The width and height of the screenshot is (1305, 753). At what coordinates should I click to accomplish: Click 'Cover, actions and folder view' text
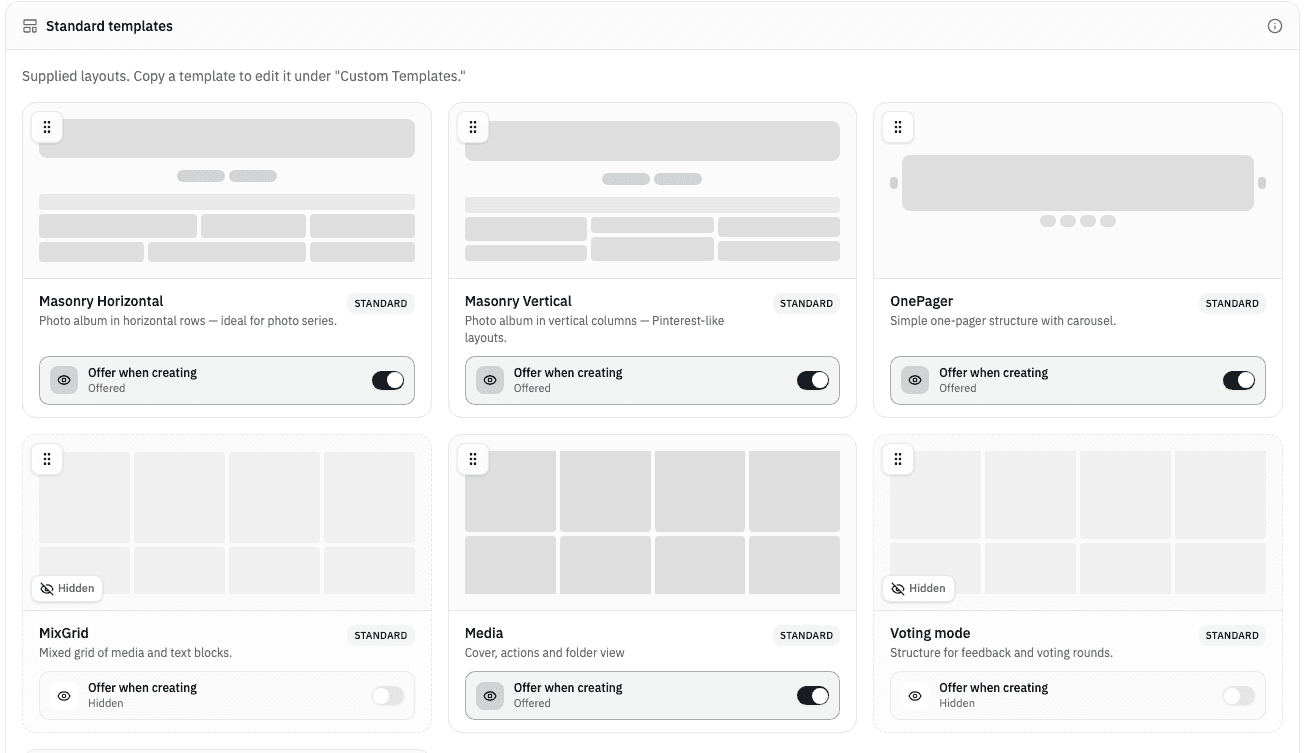pyautogui.click(x=545, y=653)
